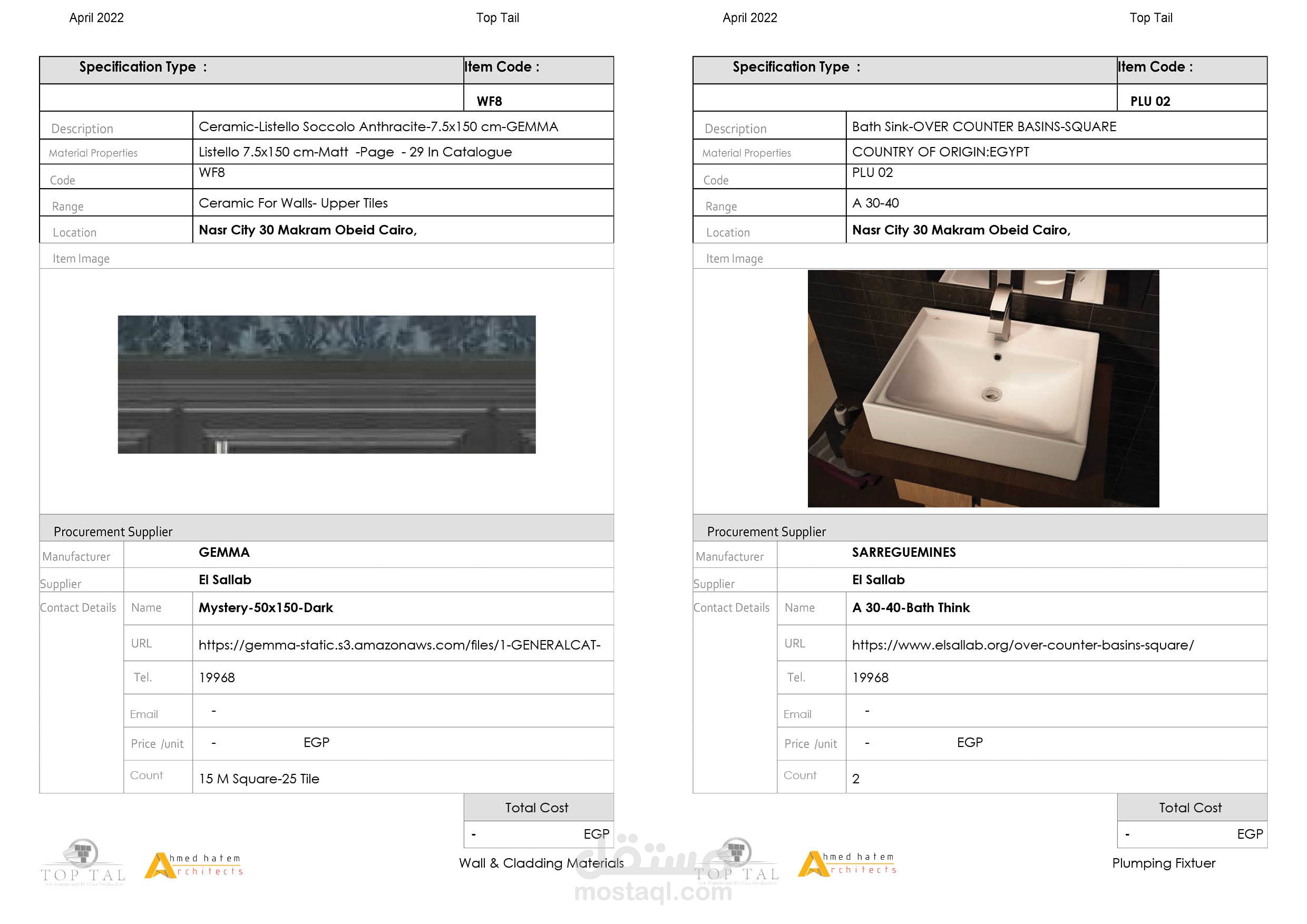
Task: Click the white bath sink image
Action: pos(983,389)
